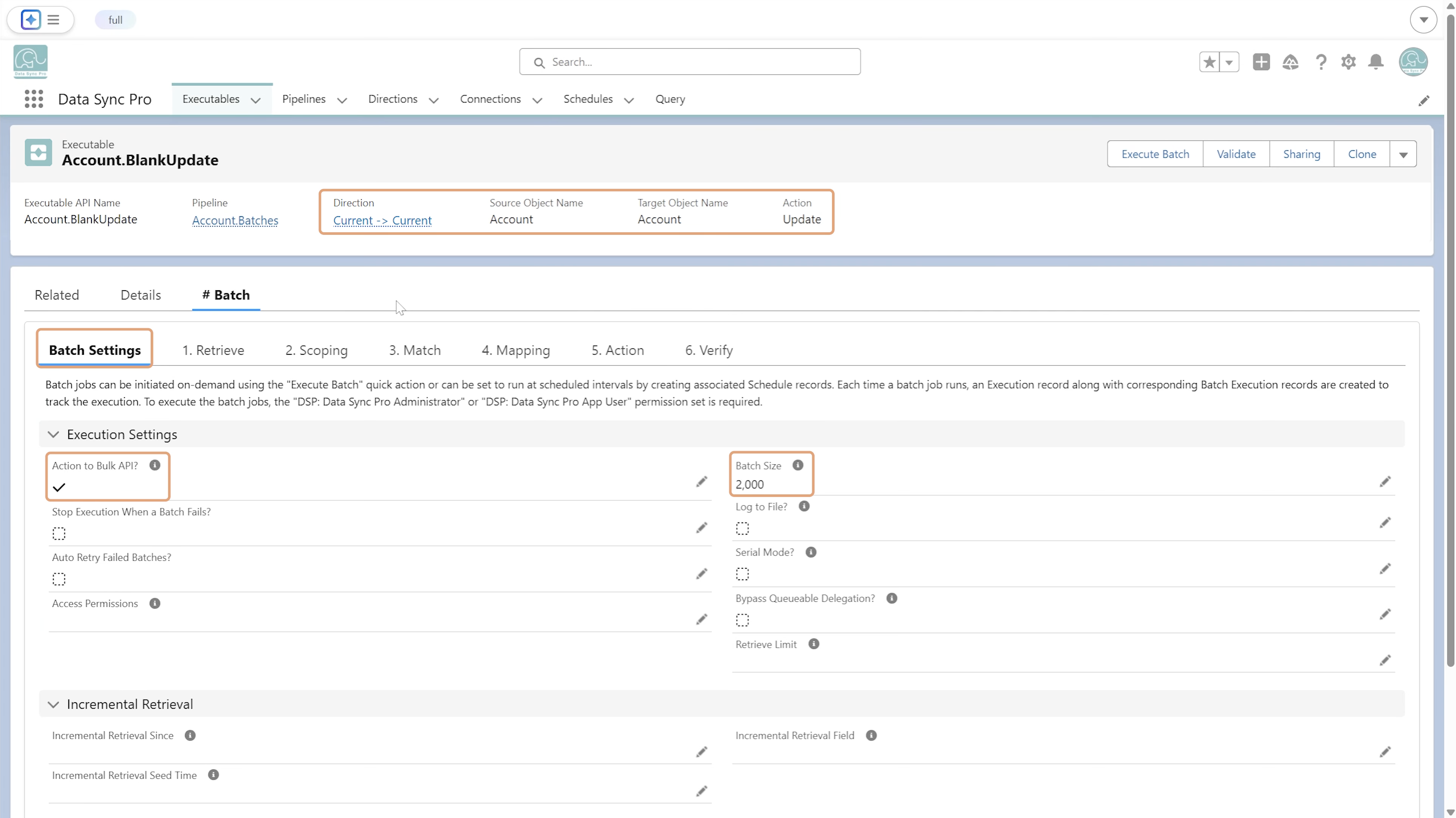Click the hamburger menu icon top-left
The height and width of the screenshot is (818, 1456).
pos(53,20)
